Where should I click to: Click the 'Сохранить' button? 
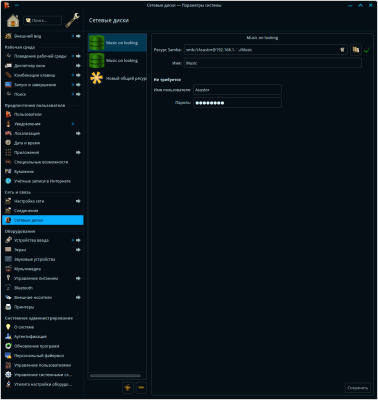click(x=357, y=388)
